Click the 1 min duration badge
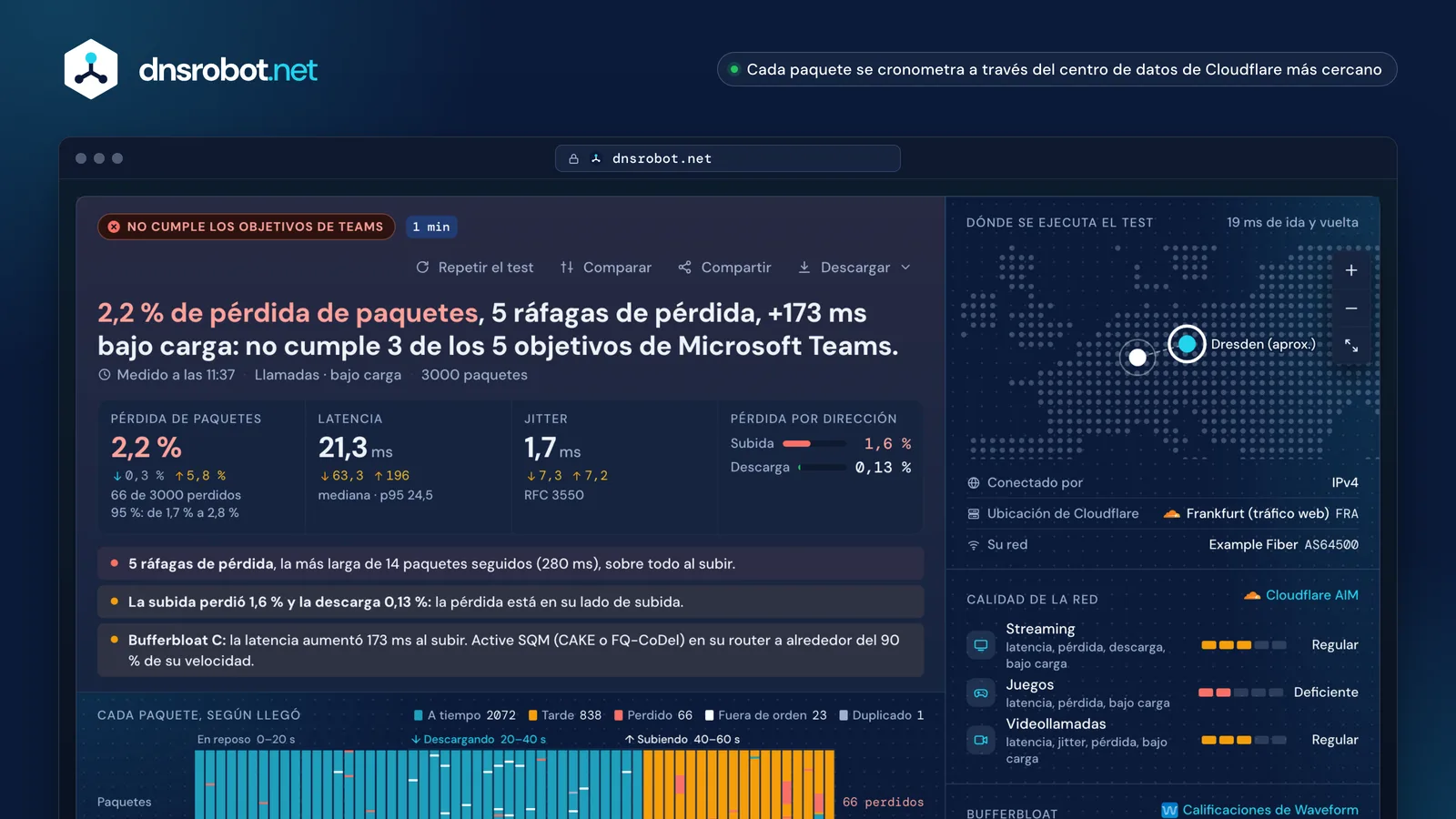Screen dimensions: 1456x819 (431, 227)
